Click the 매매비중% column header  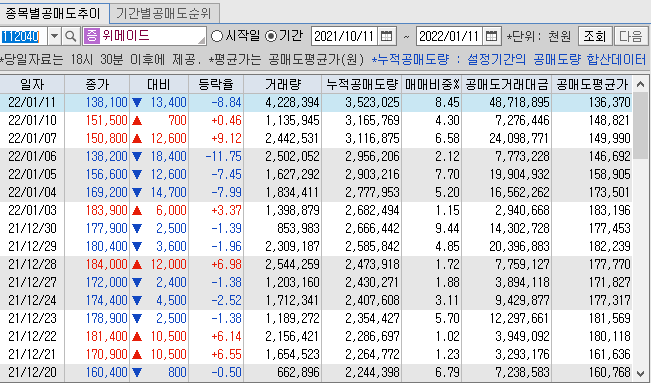(432, 84)
